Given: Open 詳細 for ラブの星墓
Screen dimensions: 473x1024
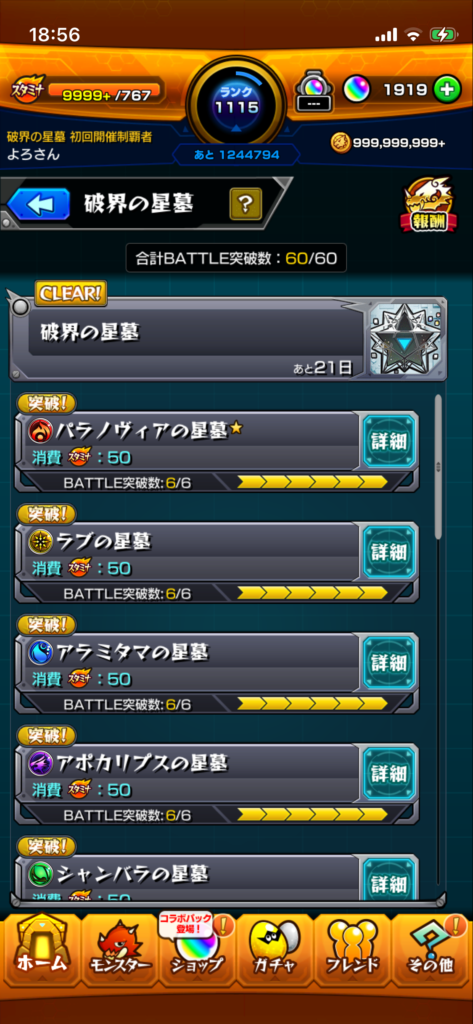Looking at the screenshot, I should 389,552.
